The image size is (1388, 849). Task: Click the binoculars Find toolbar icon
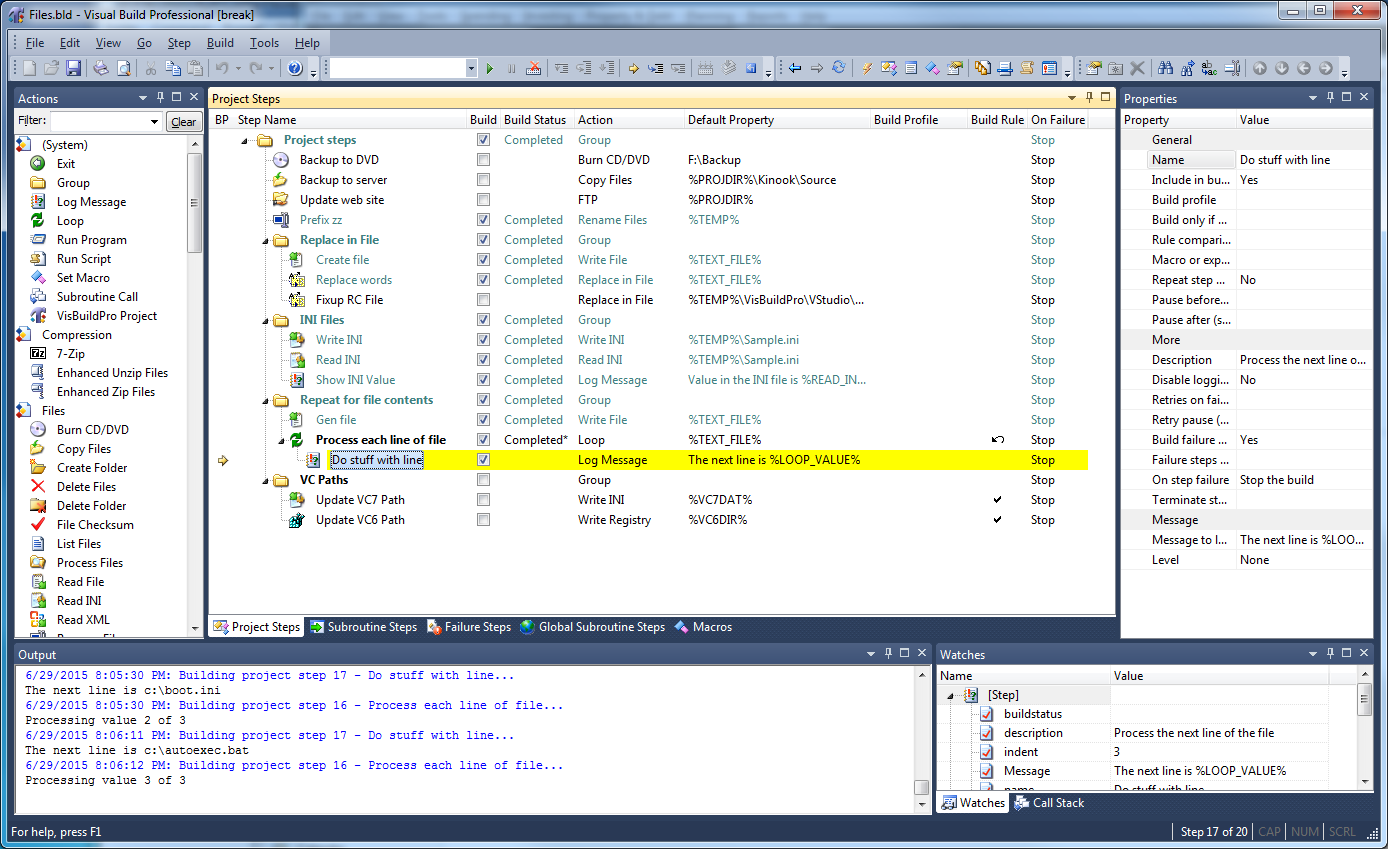[1165, 68]
